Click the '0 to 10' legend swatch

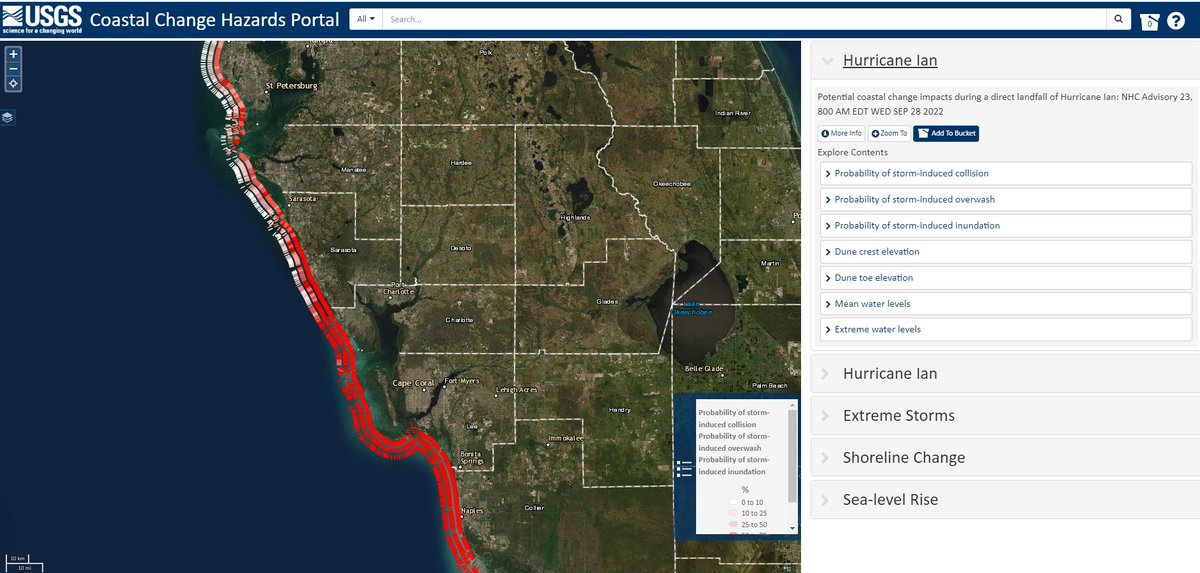tap(732, 501)
